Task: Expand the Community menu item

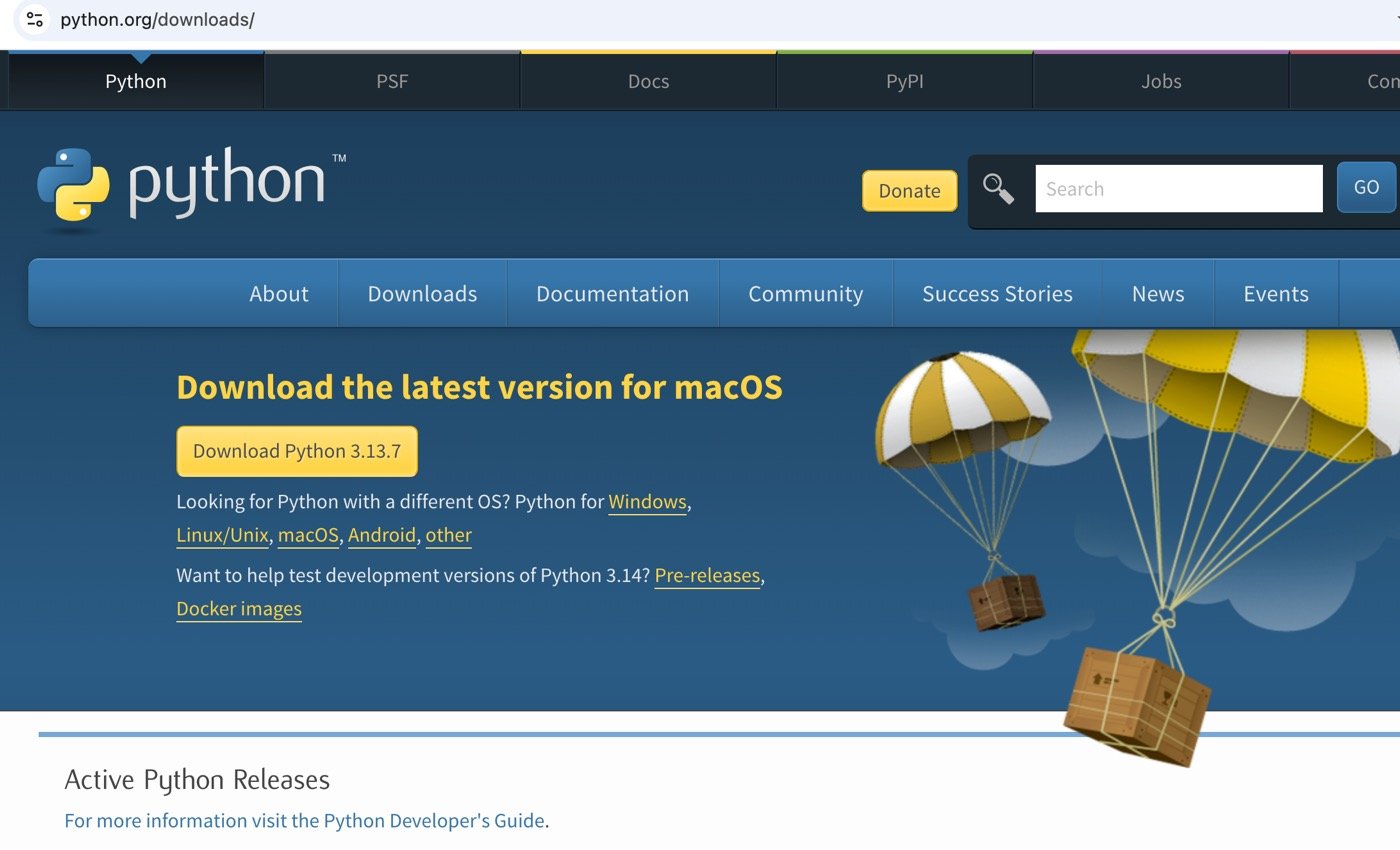Action: click(805, 294)
